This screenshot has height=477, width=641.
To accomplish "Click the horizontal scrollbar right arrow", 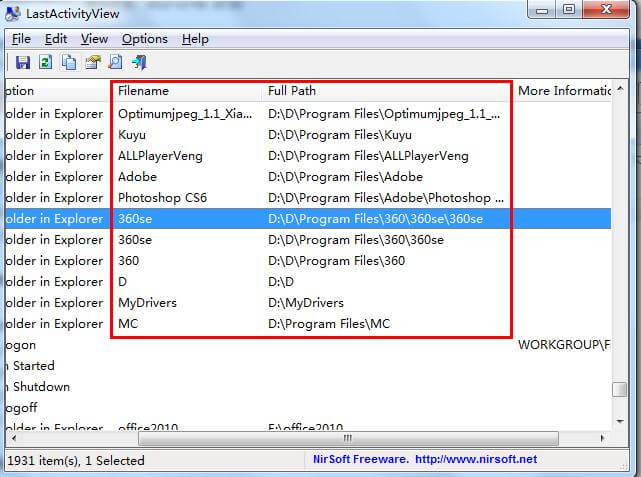I will pos(603,439).
